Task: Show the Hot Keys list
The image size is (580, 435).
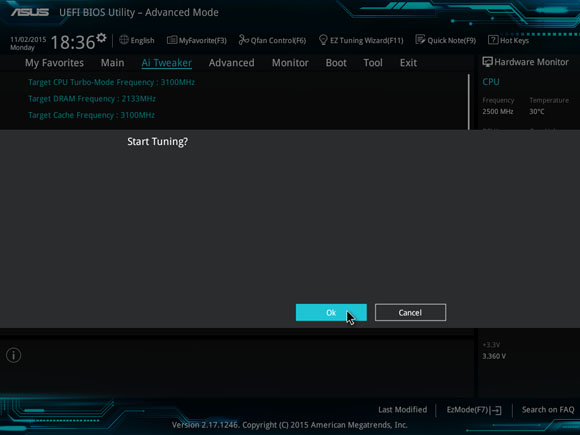Action: (x=509, y=40)
